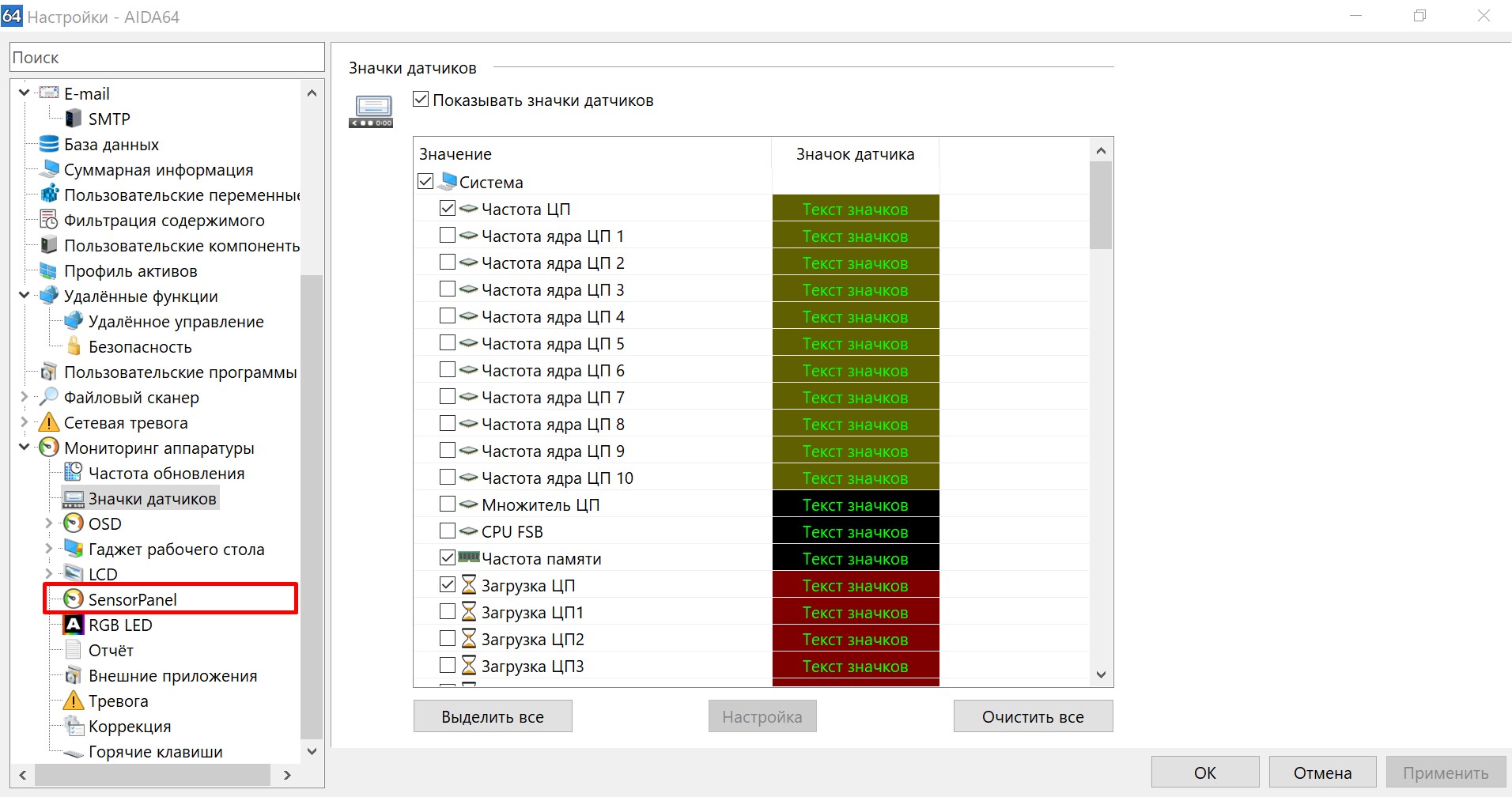The width and height of the screenshot is (1512, 797).
Task: Click the E-mail envelope icon
Action: (49, 93)
